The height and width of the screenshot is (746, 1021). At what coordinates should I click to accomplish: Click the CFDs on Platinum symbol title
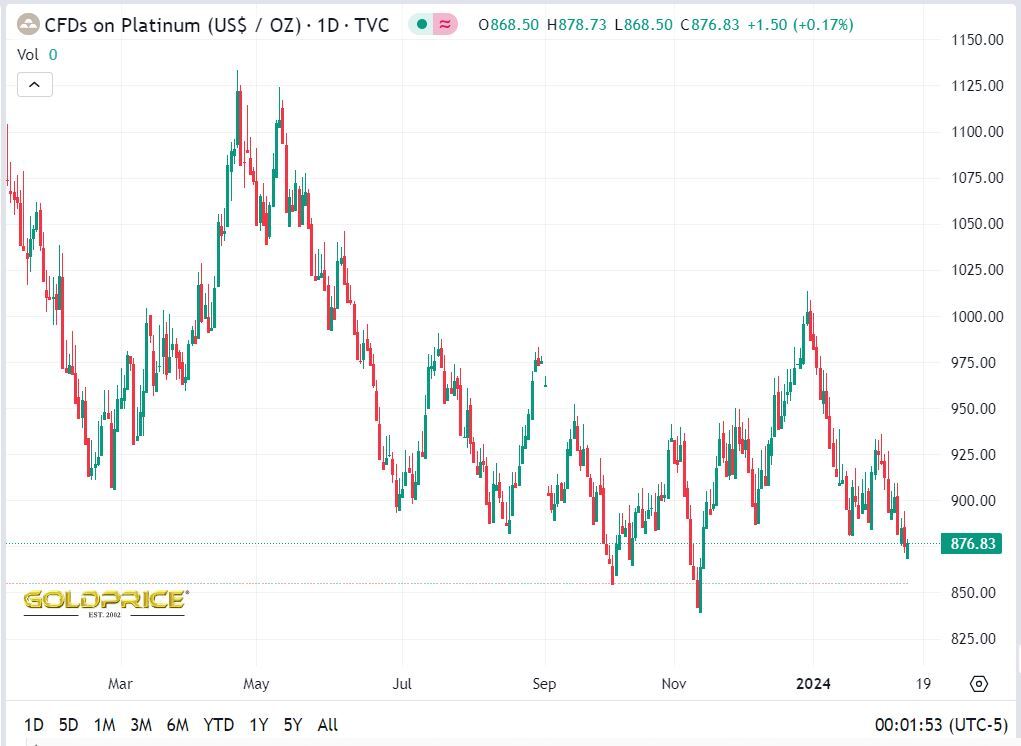coord(217,25)
